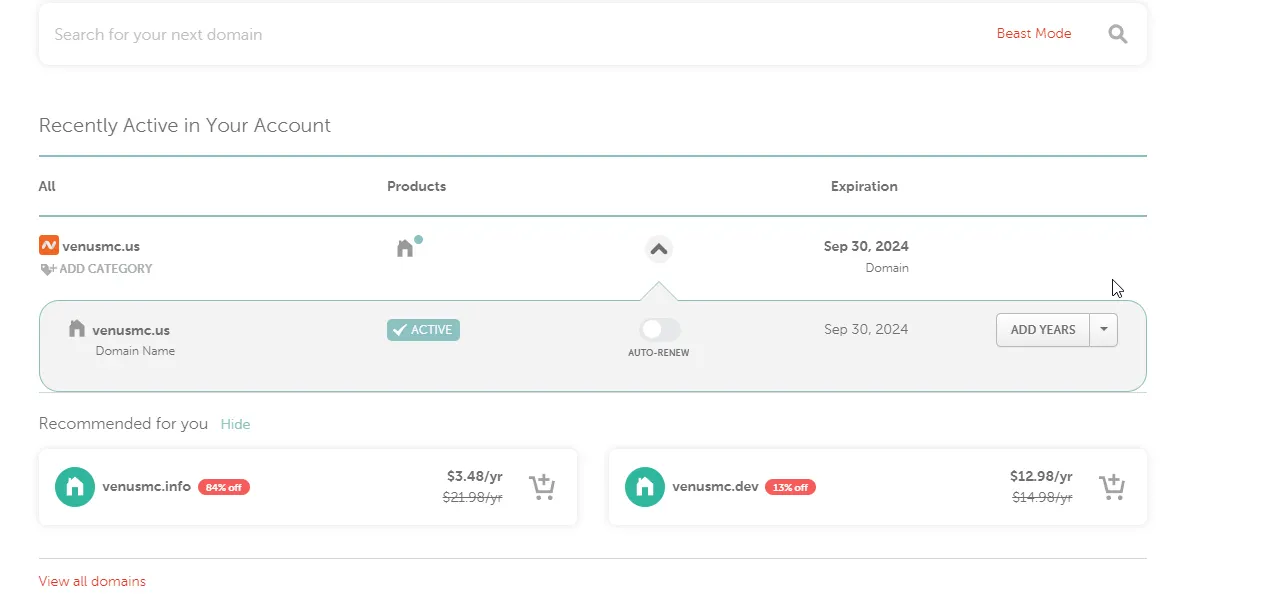The image size is (1280, 616).
Task: Click the green venusmc.info domain icon
Action: point(75,487)
